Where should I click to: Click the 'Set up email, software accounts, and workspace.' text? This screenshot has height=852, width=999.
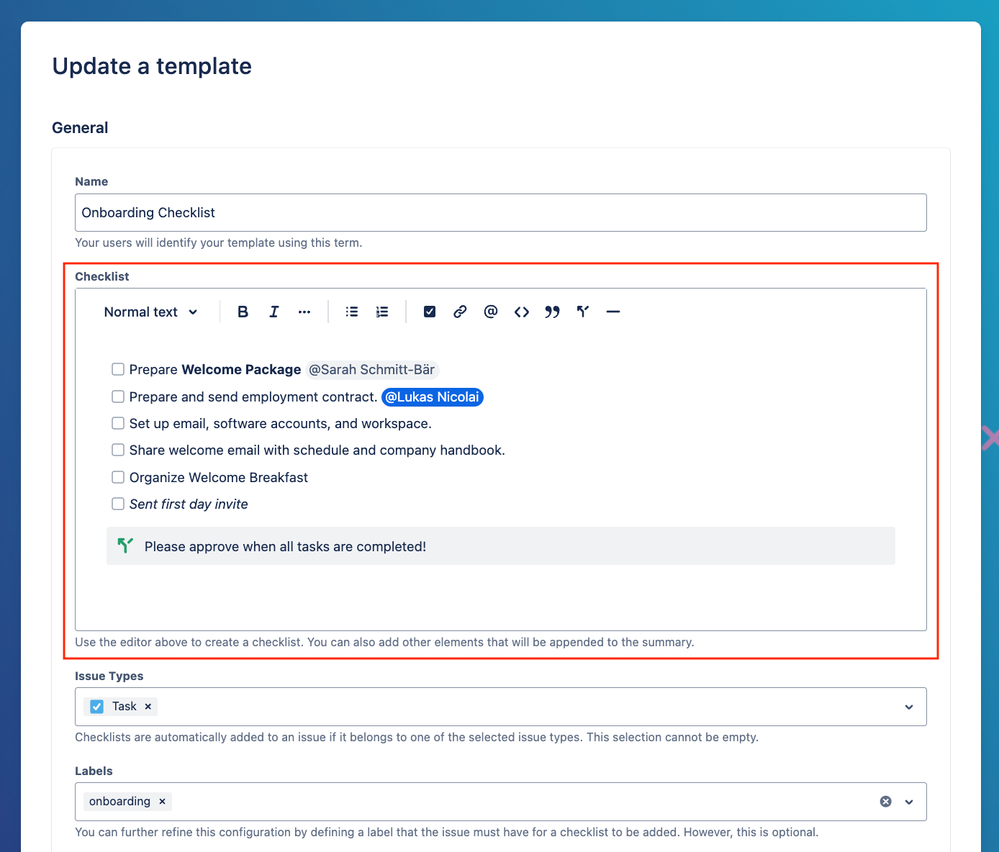[x=280, y=424]
